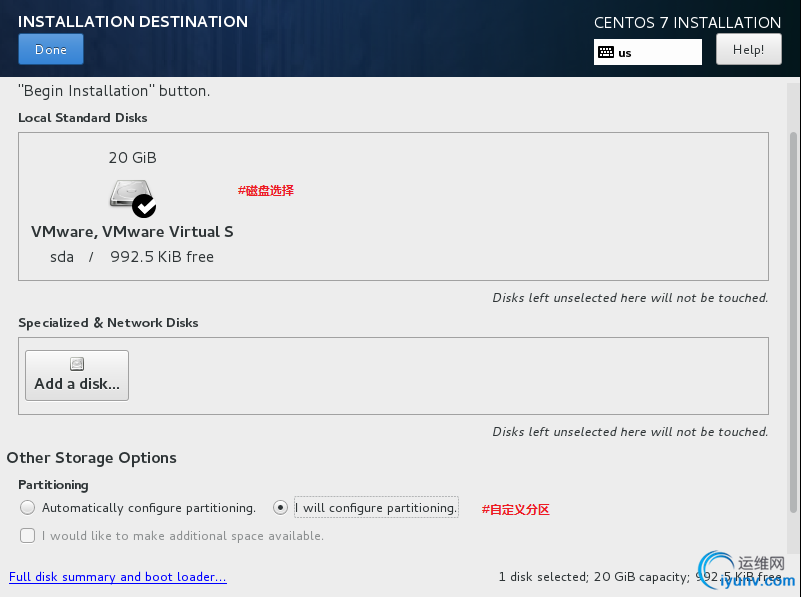Open the Help! button
The image size is (801, 597).
(748, 50)
